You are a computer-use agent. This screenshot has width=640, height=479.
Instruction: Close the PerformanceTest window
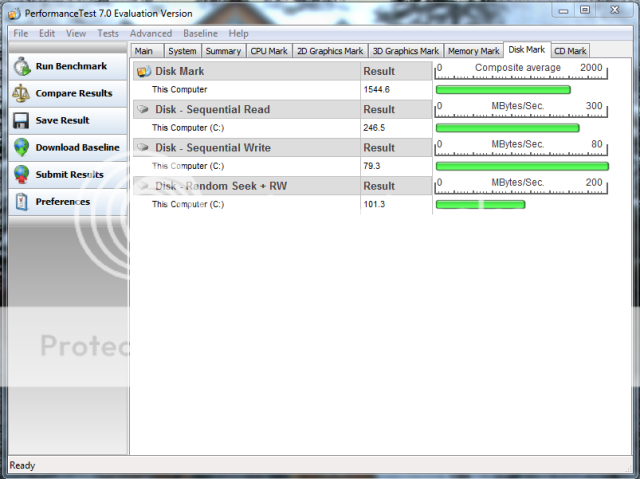pos(615,11)
